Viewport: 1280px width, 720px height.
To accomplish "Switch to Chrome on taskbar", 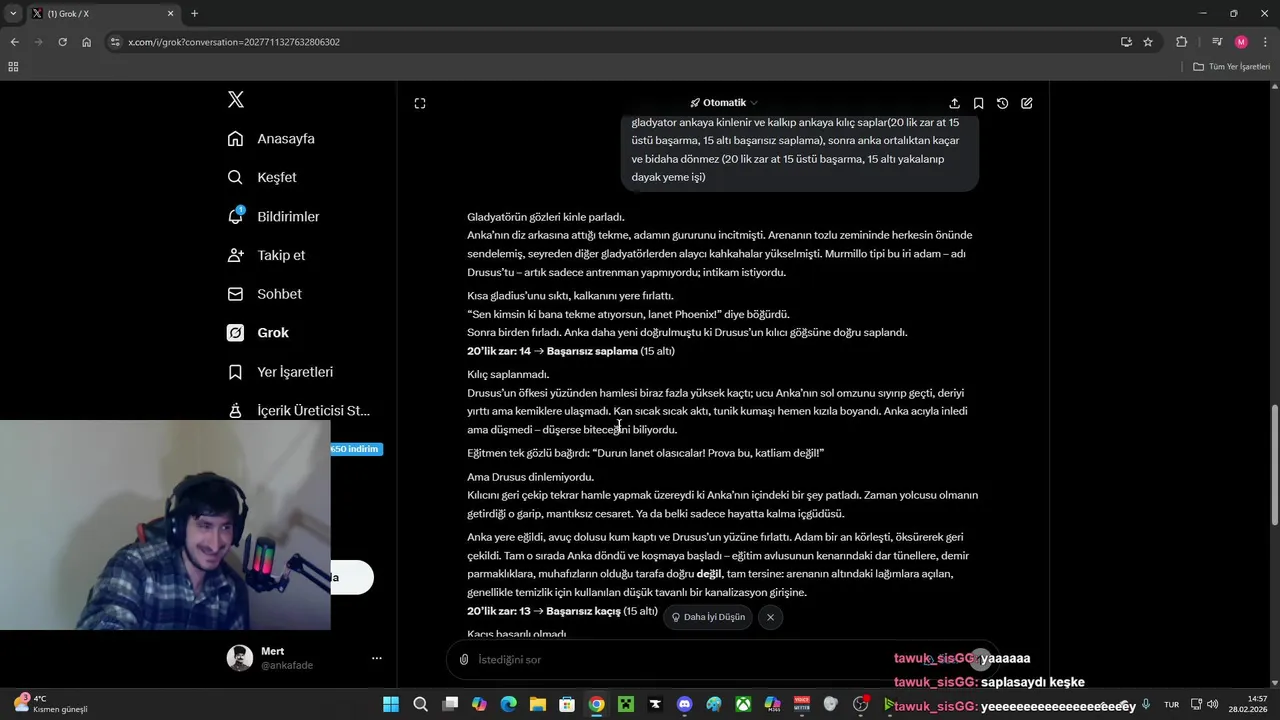I will pyautogui.click(x=596, y=704).
